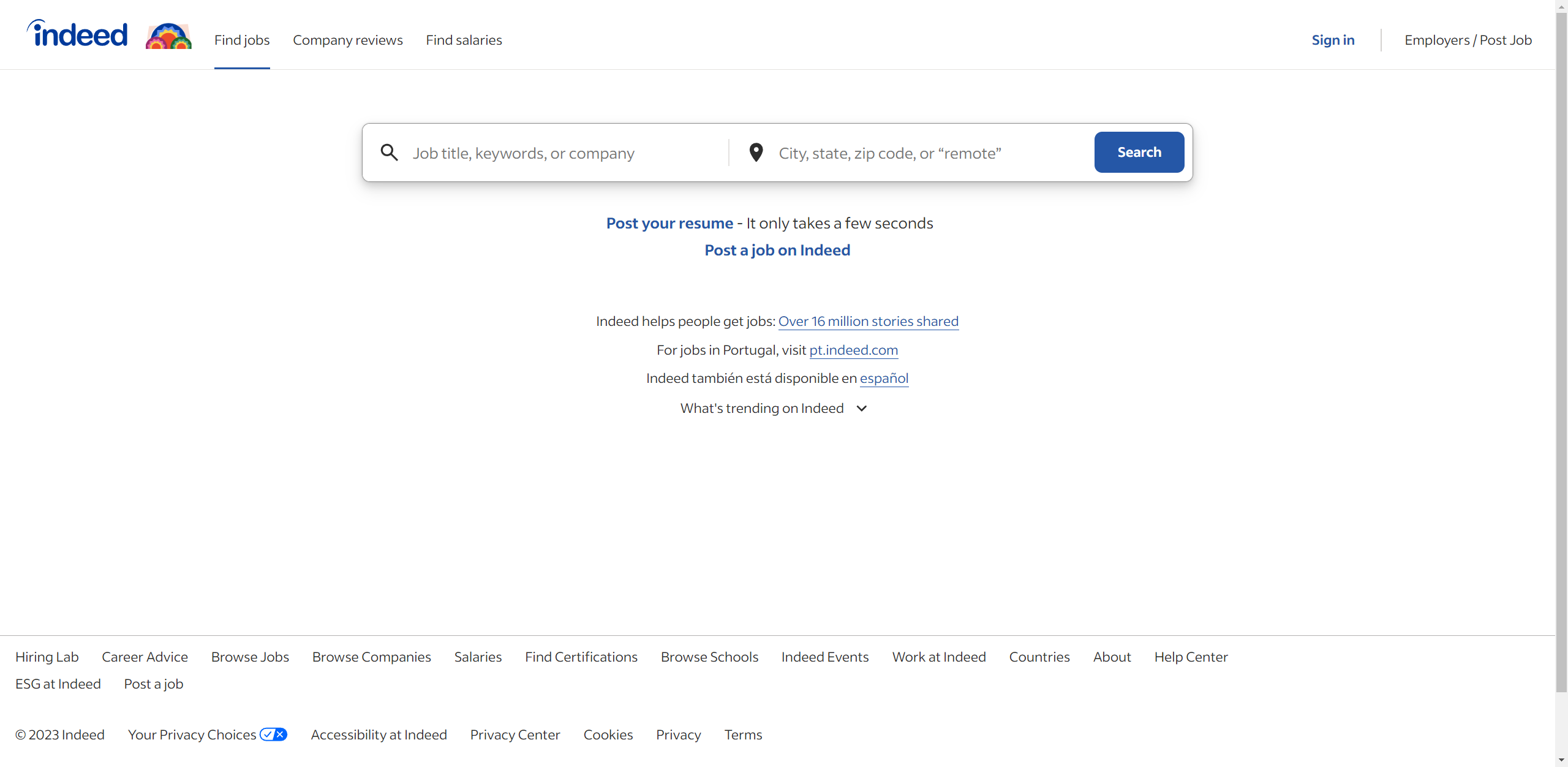This screenshot has width=1568, height=767.
Task: Click the Indeed logo
Action: [x=77, y=34]
